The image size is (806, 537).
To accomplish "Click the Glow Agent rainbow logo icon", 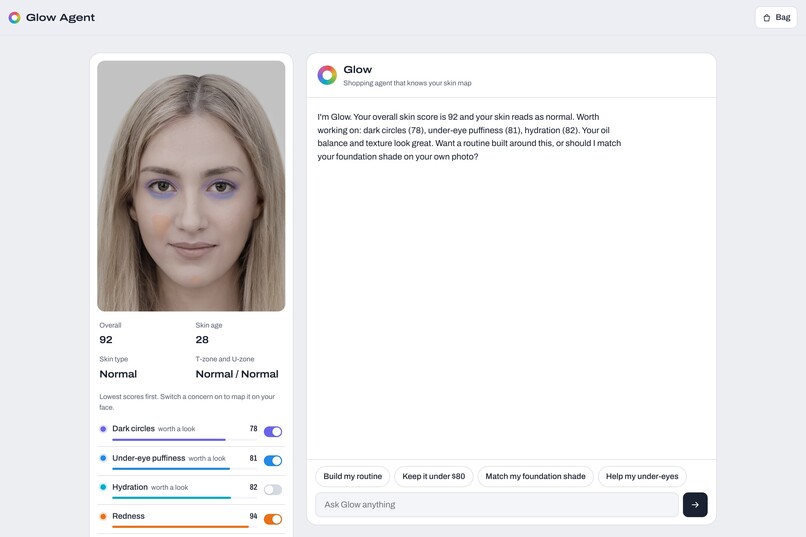I will (x=14, y=17).
